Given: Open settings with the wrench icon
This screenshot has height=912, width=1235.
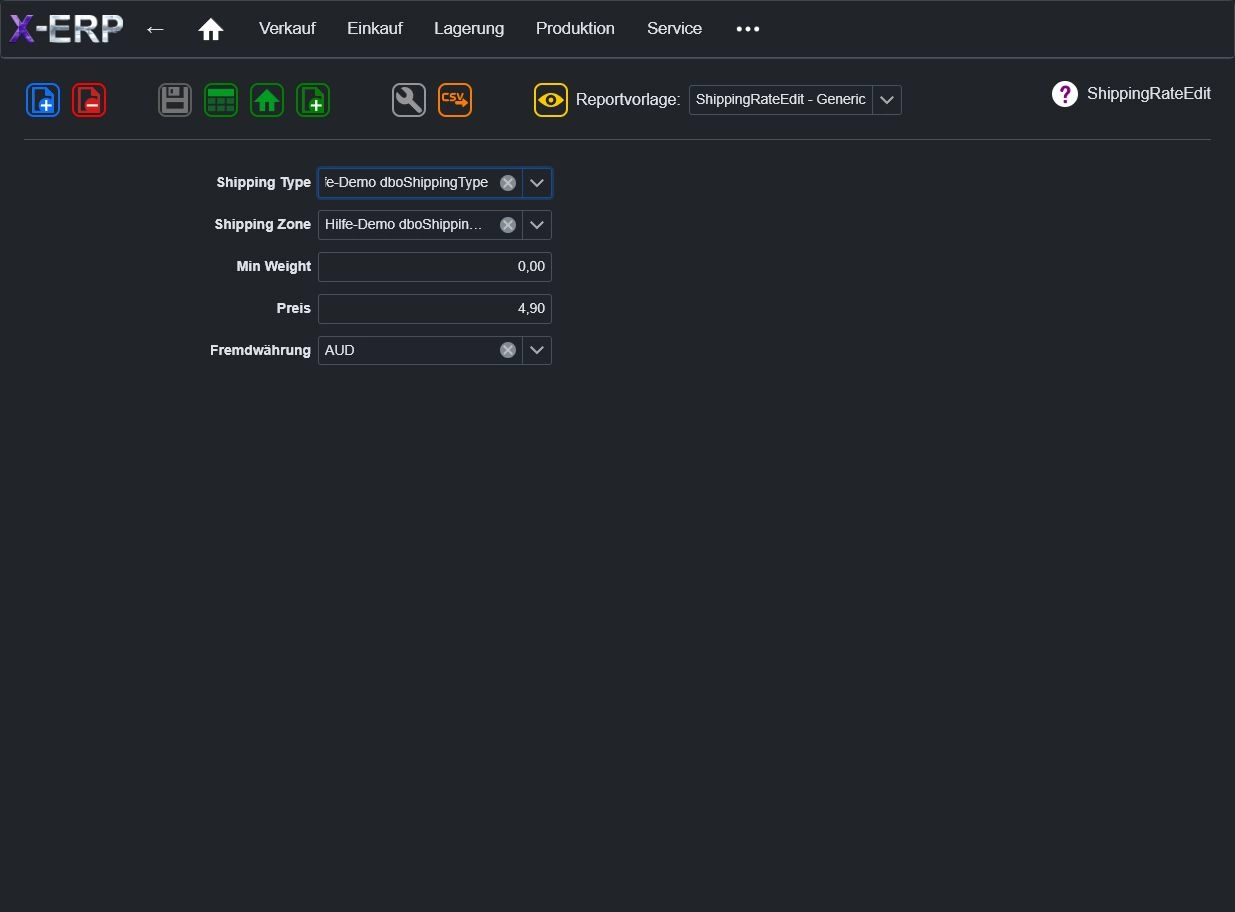Looking at the screenshot, I should [x=409, y=100].
